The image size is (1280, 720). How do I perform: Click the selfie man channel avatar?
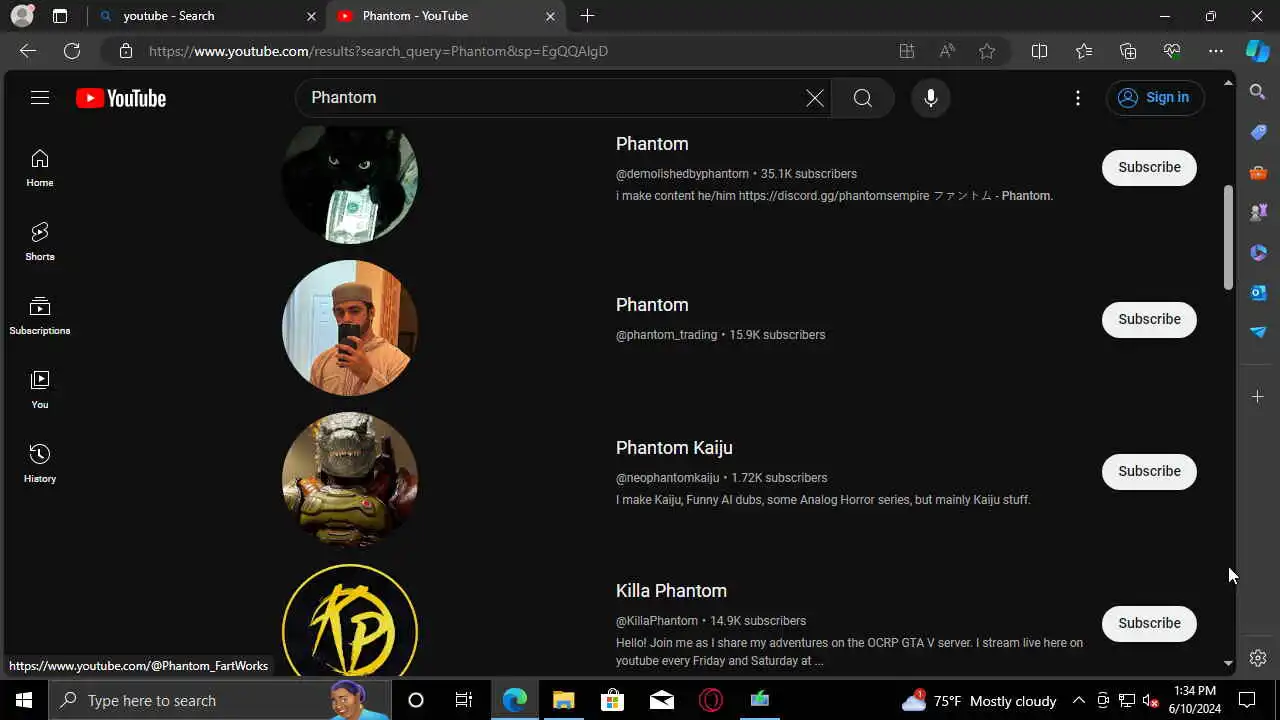click(x=350, y=328)
